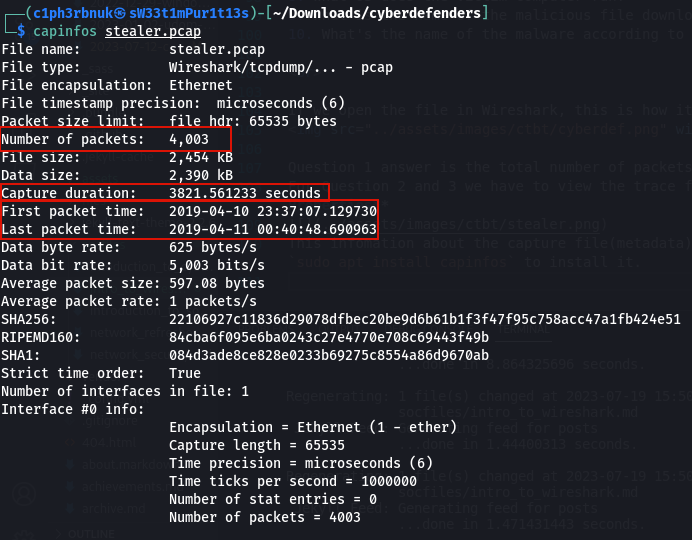Click the Capture duration 3821.561233 seconds value
Viewport: 692px width, 540px height.
(244, 193)
